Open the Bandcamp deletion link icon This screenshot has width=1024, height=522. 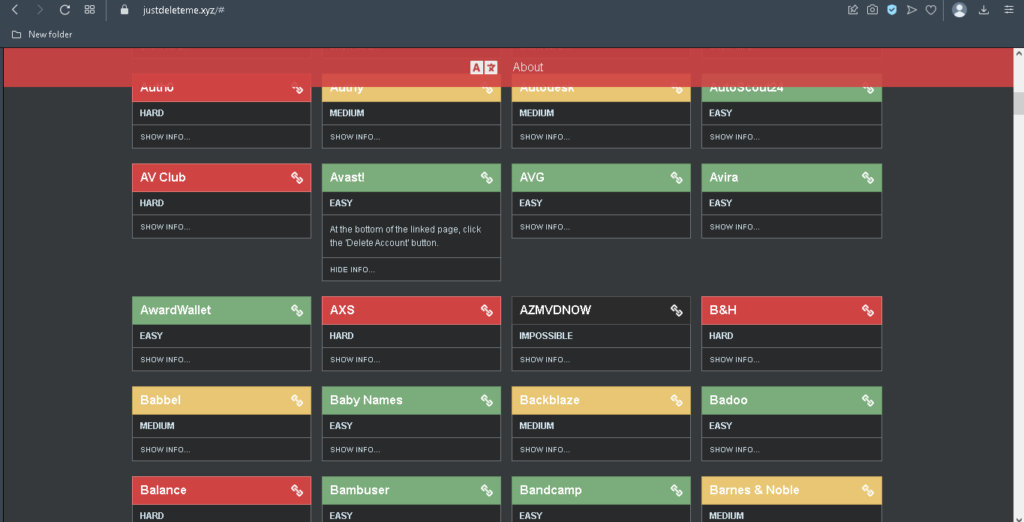[677, 491]
